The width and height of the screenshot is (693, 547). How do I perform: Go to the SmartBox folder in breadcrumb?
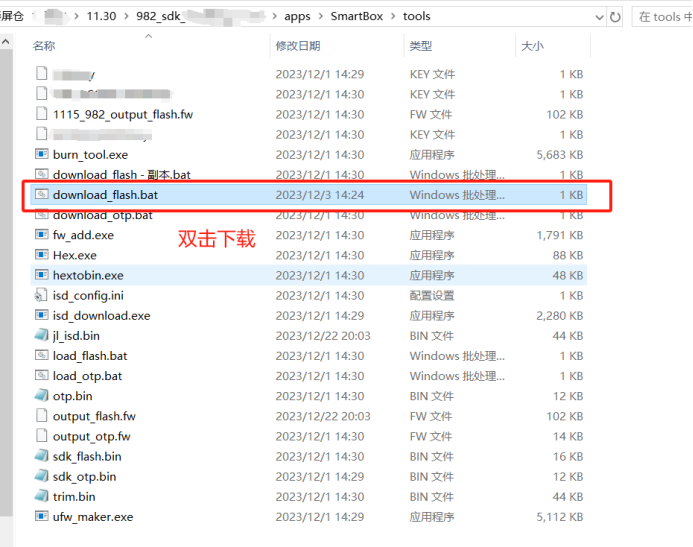pyautogui.click(x=357, y=16)
